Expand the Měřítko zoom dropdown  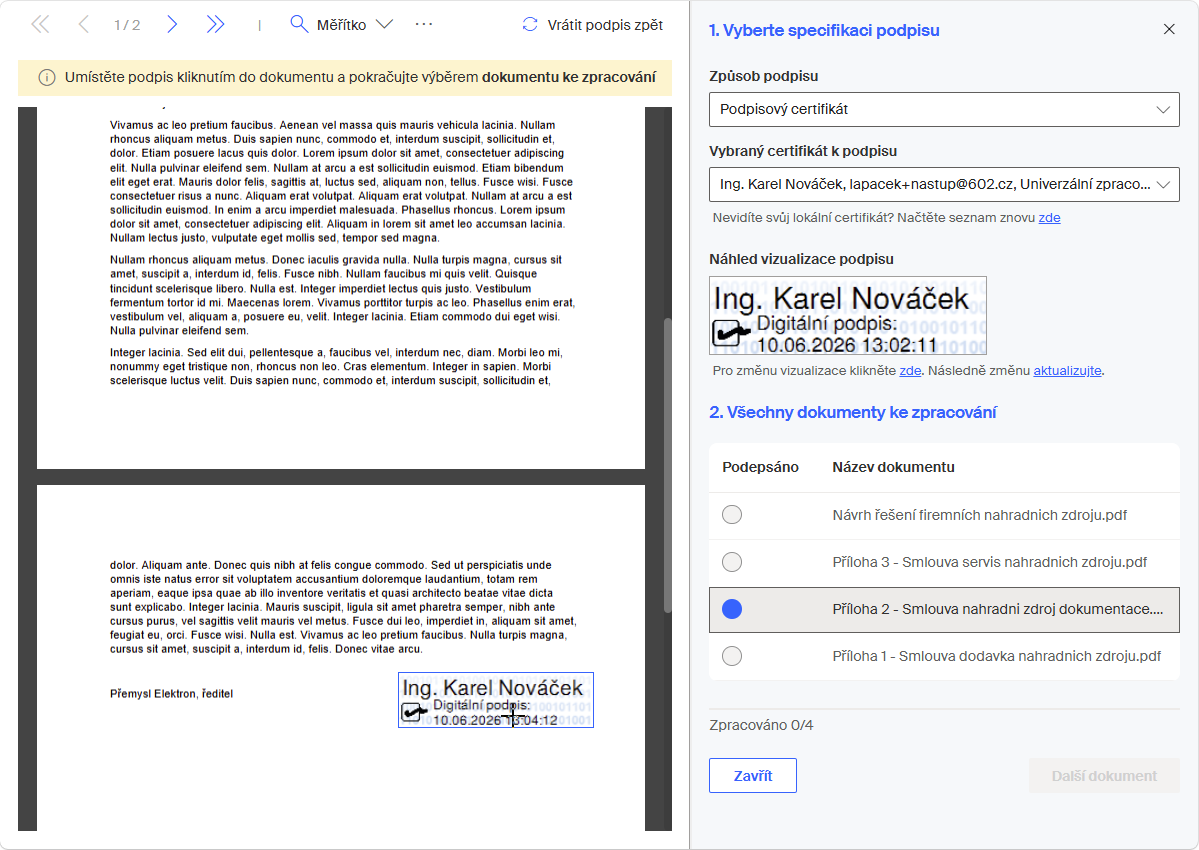(x=385, y=24)
